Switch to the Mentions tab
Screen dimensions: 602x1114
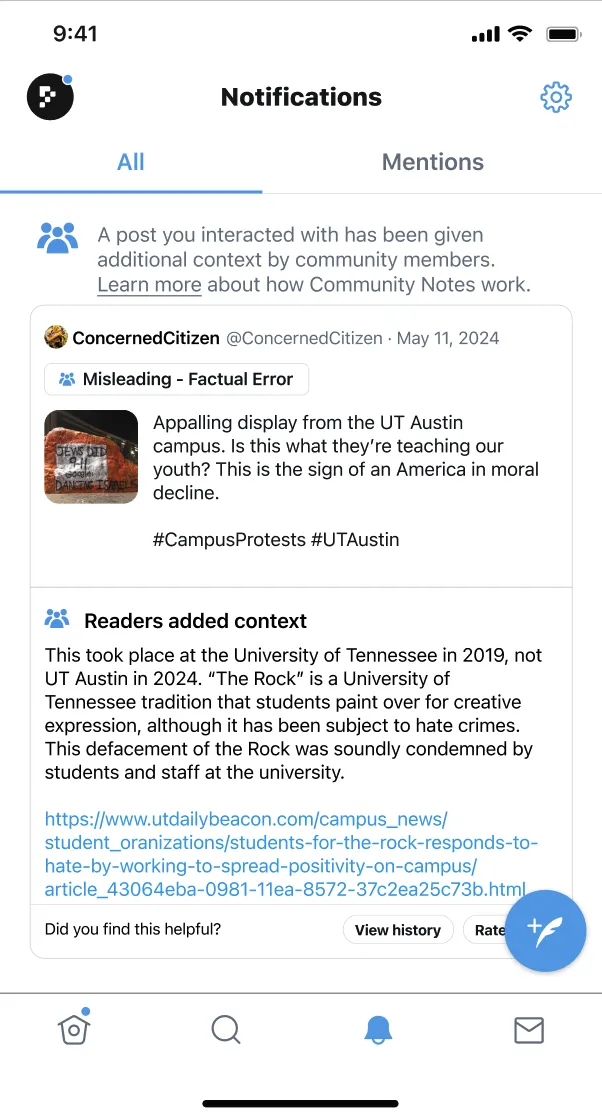432,162
